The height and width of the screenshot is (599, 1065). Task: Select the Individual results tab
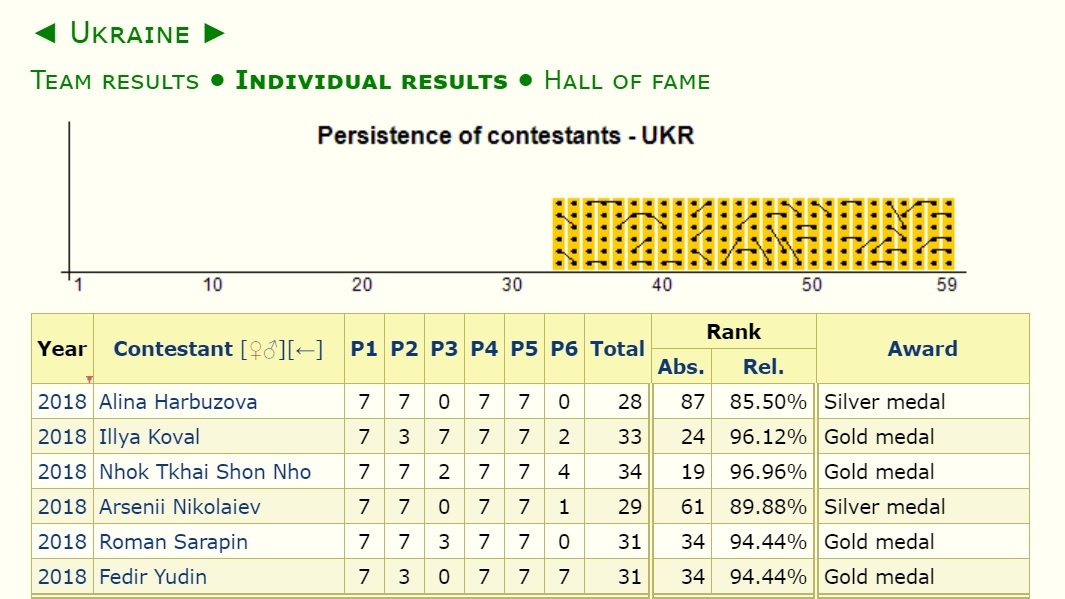pos(371,81)
